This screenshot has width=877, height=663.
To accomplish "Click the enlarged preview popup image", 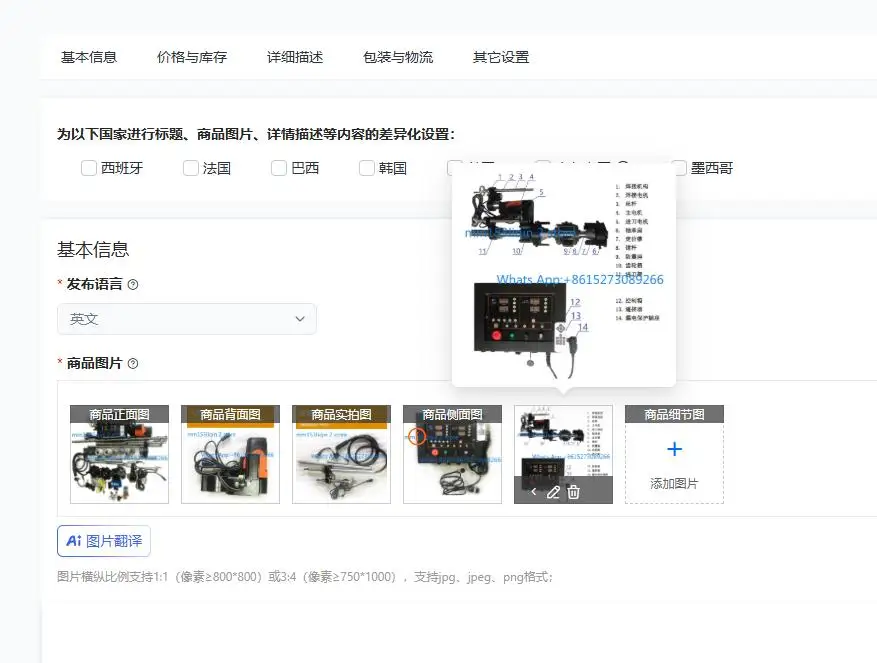I will click(564, 275).
